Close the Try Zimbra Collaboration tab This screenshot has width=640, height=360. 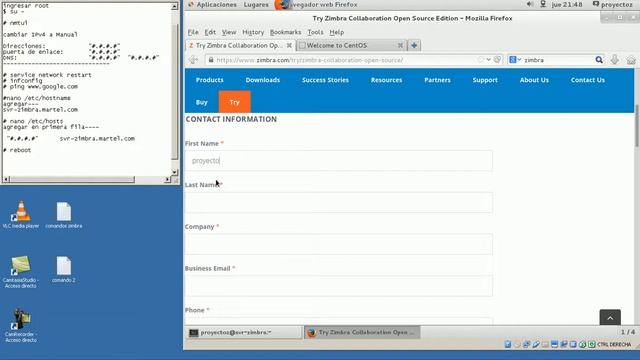(x=289, y=45)
